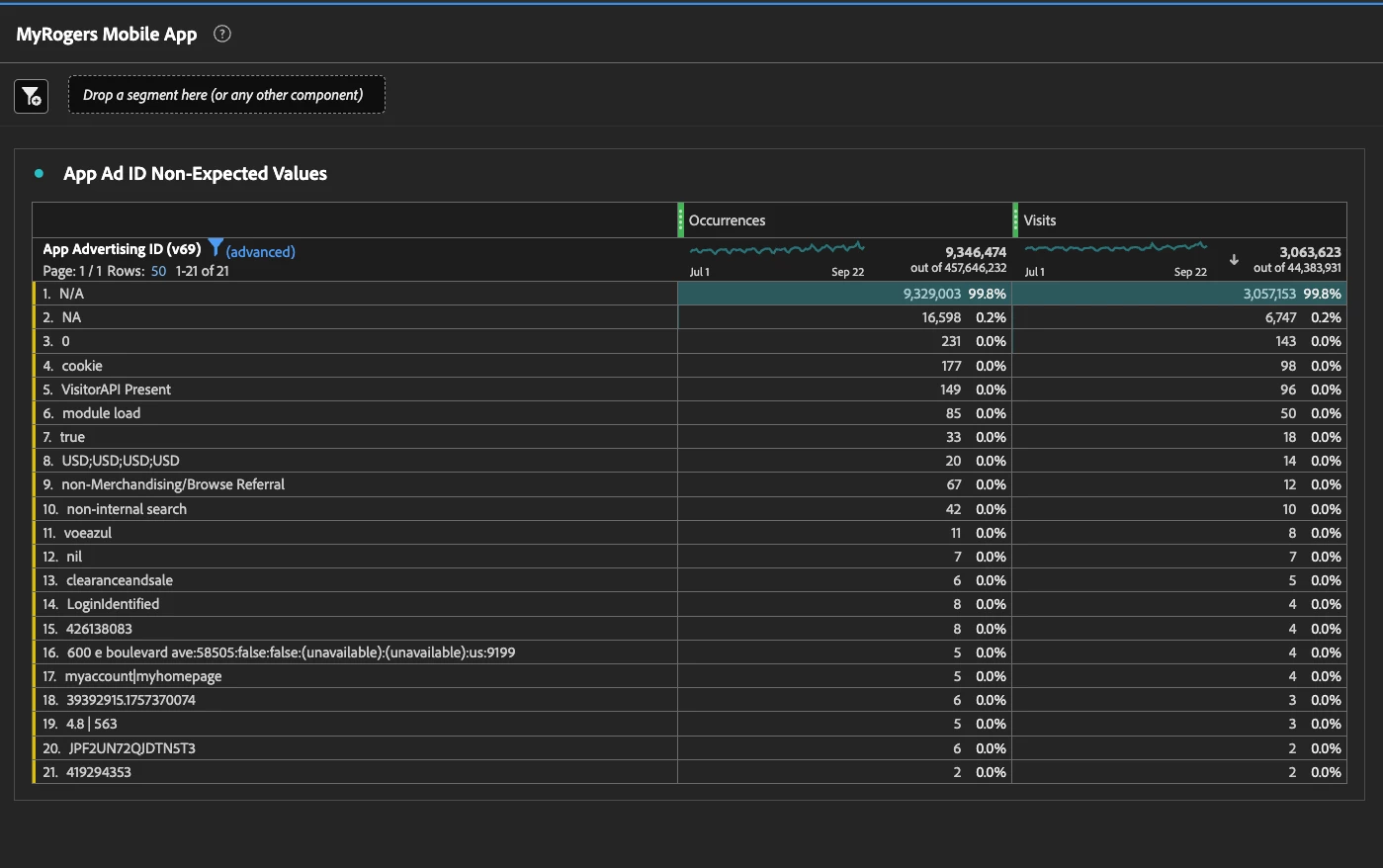Click the App Advertising ID (v69) dimension label
This screenshot has width=1383, height=868.
122,249
